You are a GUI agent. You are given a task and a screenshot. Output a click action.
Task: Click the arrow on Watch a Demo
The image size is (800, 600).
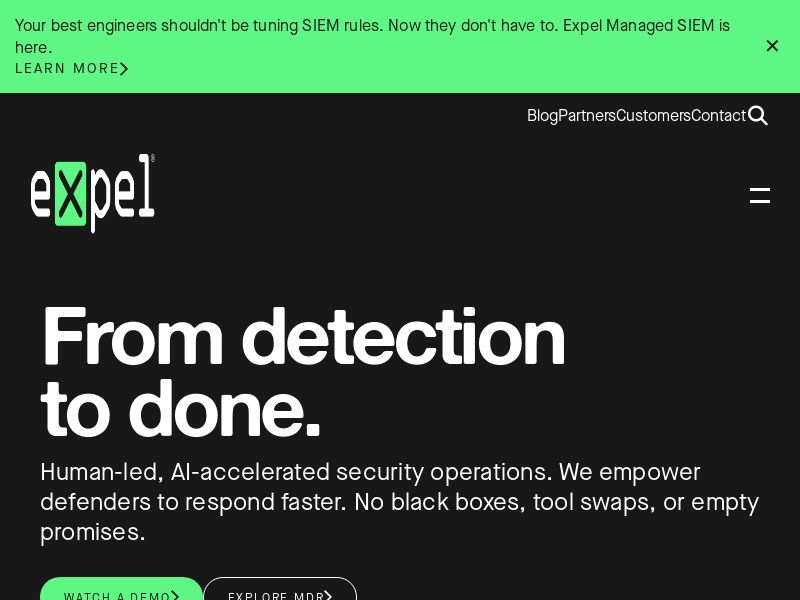(176, 596)
